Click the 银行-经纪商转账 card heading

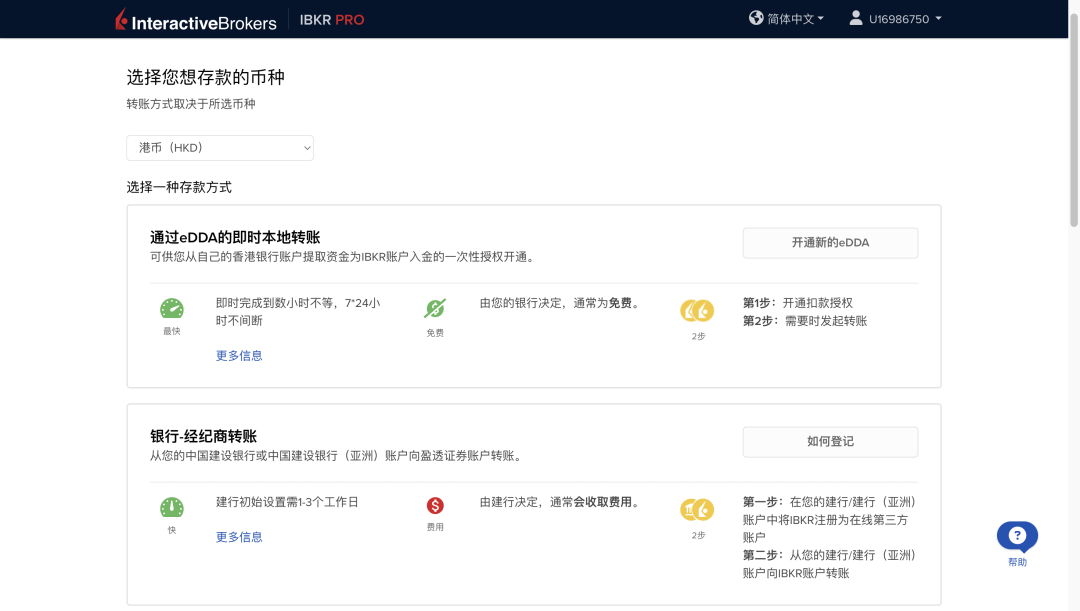(x=204, y=436)
